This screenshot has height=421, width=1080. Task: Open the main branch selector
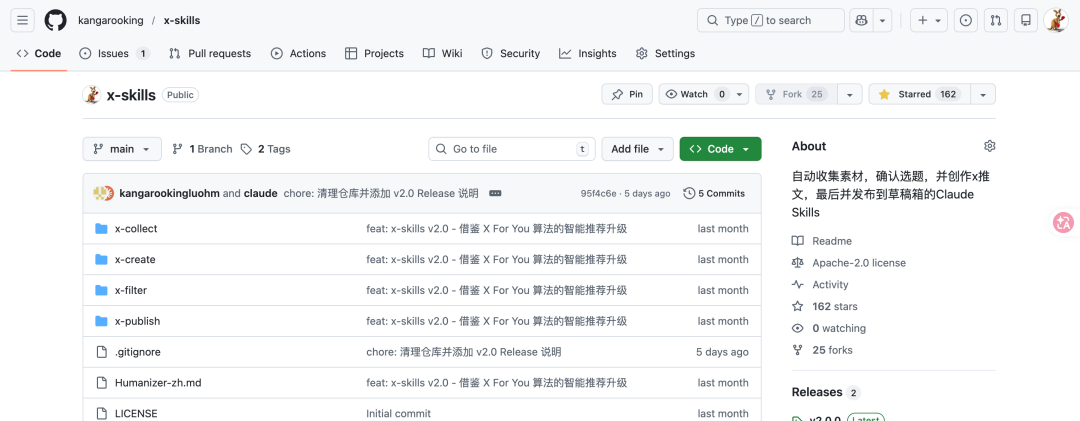[x=122, y=149]
